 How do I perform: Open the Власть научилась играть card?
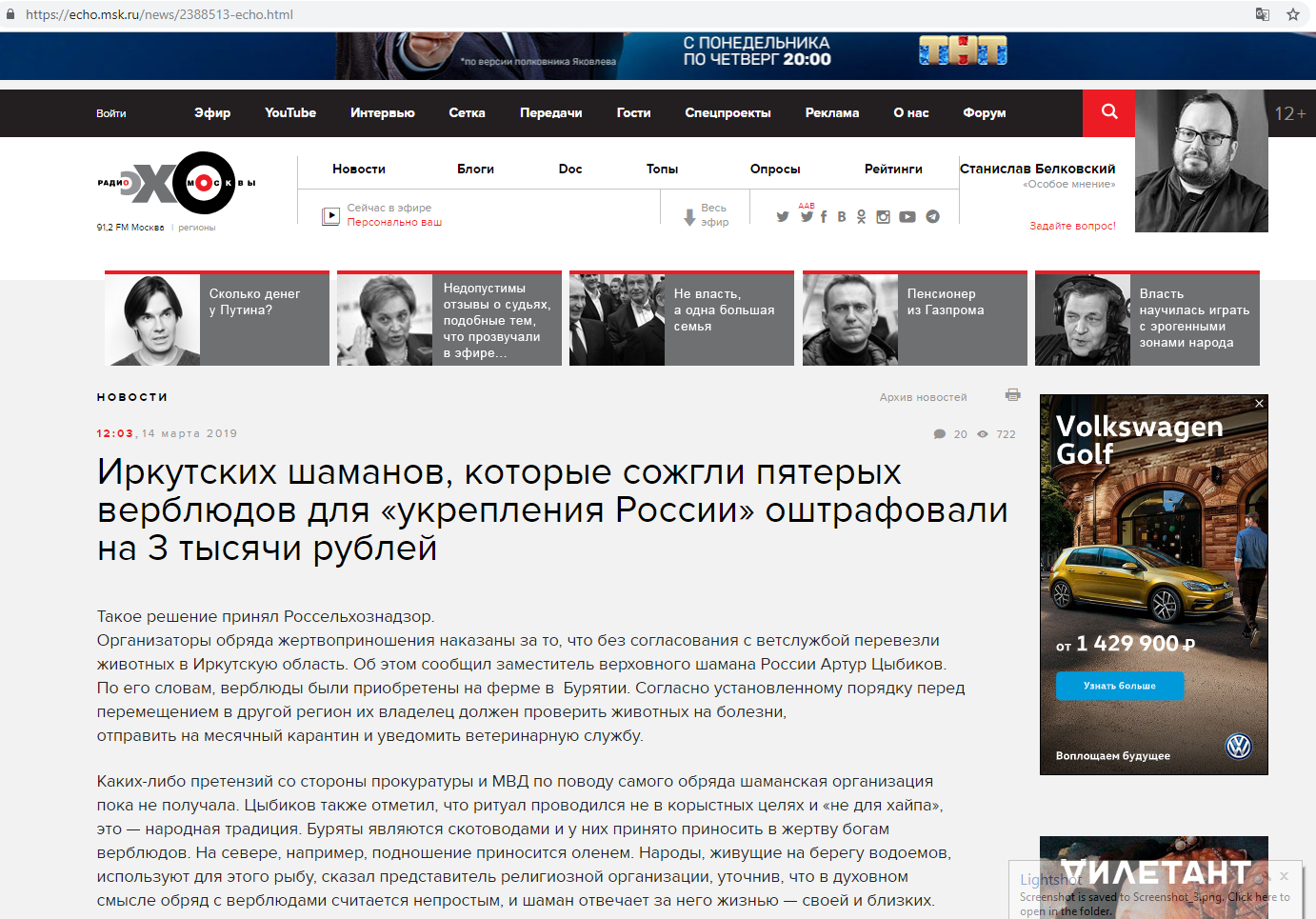coord(1147,319)
